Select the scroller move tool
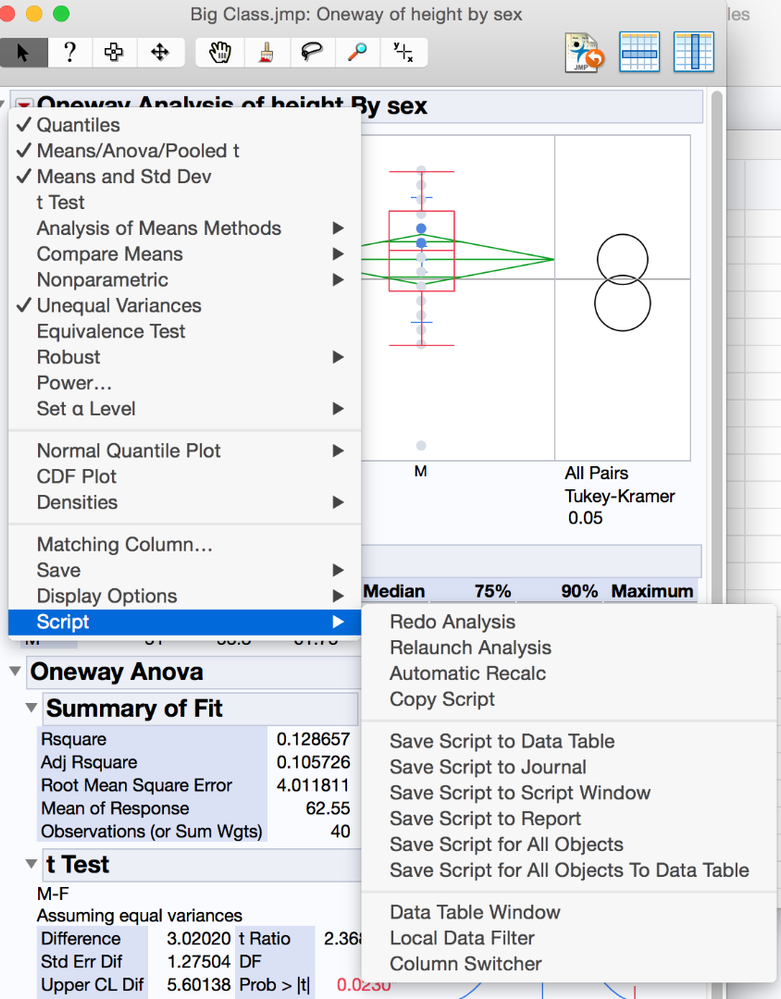This screenshot has height=999, width=781. tap(160, 52)
